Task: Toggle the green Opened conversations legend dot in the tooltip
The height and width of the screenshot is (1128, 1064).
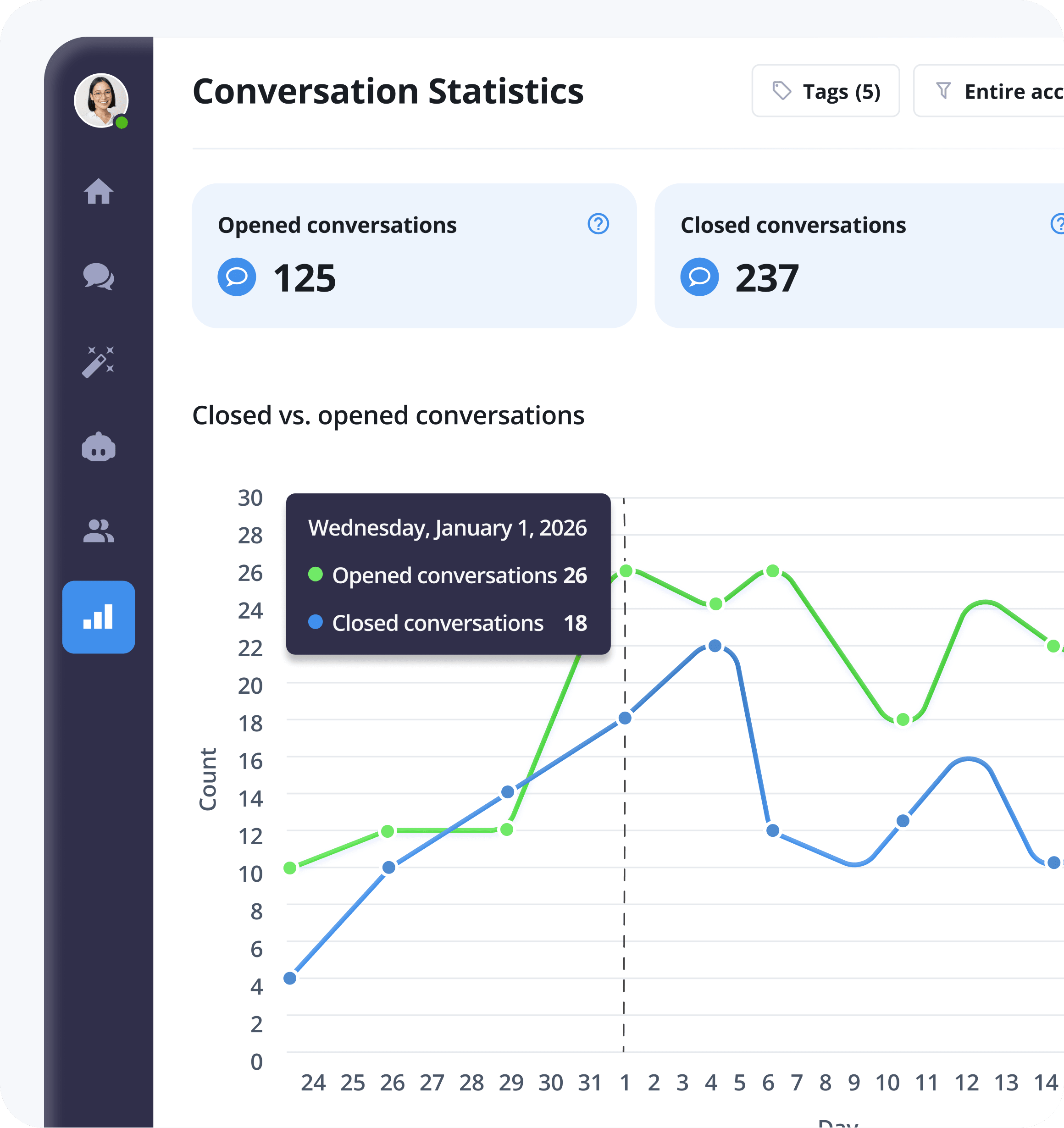Action: [x=316, y=575]
